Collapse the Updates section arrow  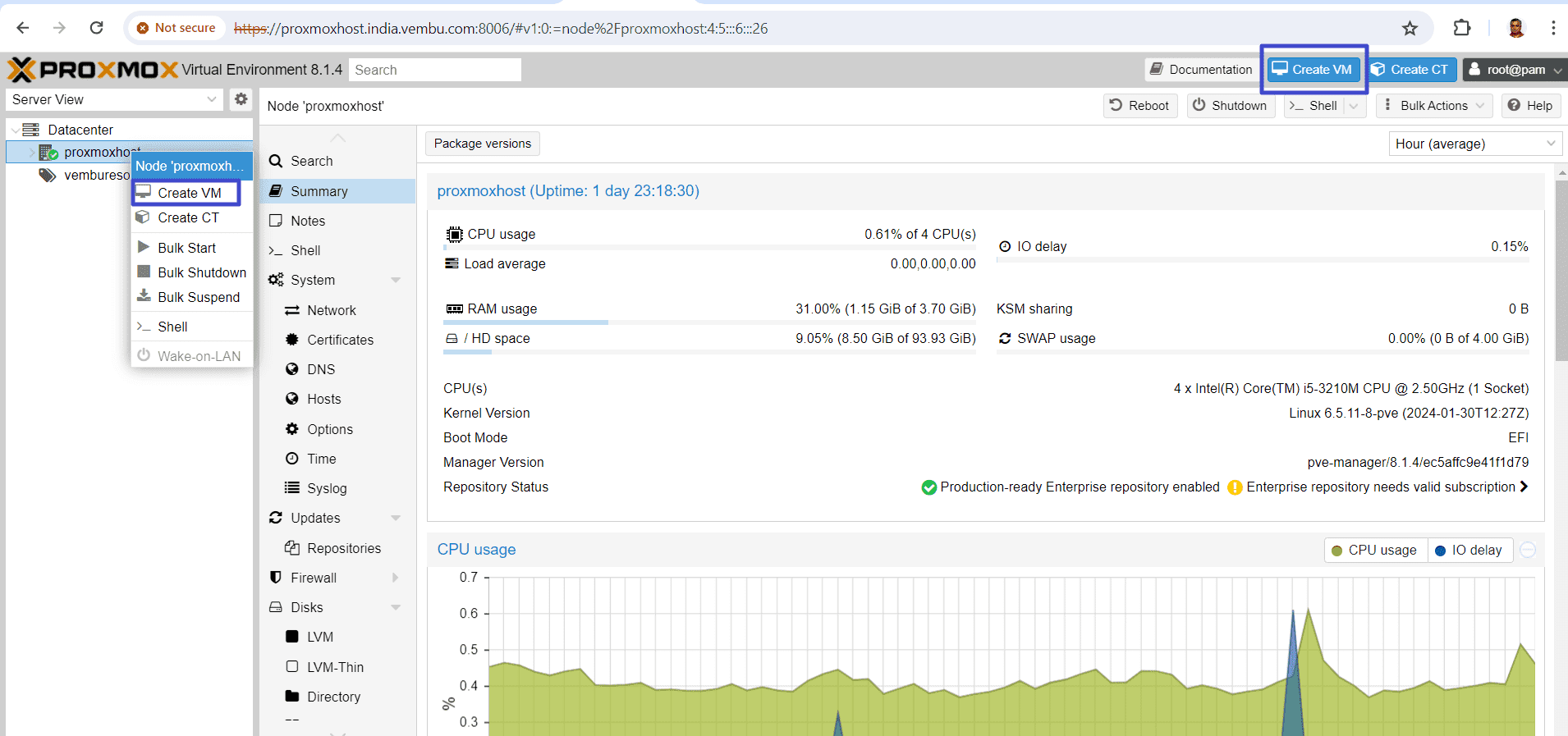396,518
